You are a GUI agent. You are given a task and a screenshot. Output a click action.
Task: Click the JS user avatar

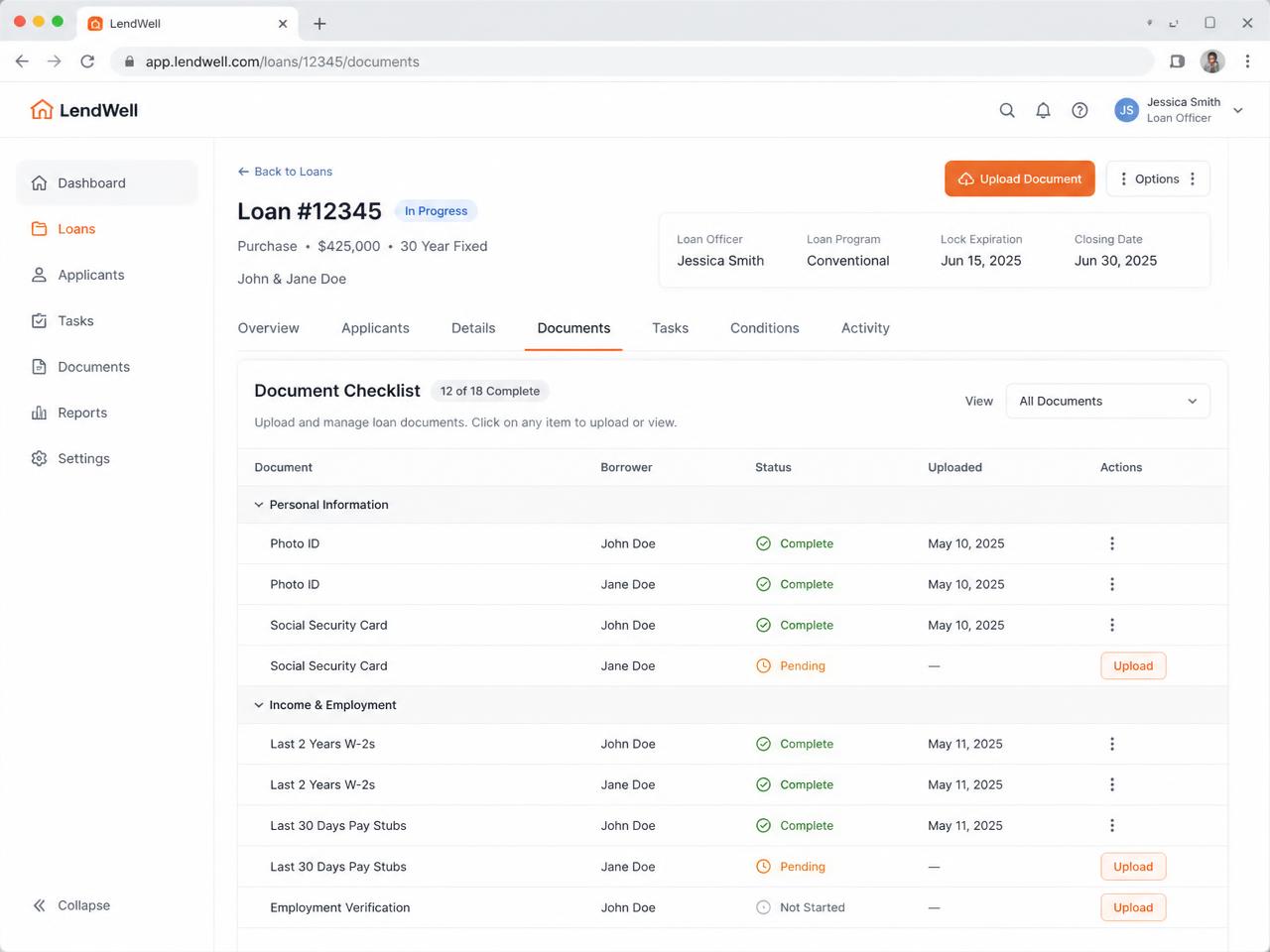[1126, 110]
